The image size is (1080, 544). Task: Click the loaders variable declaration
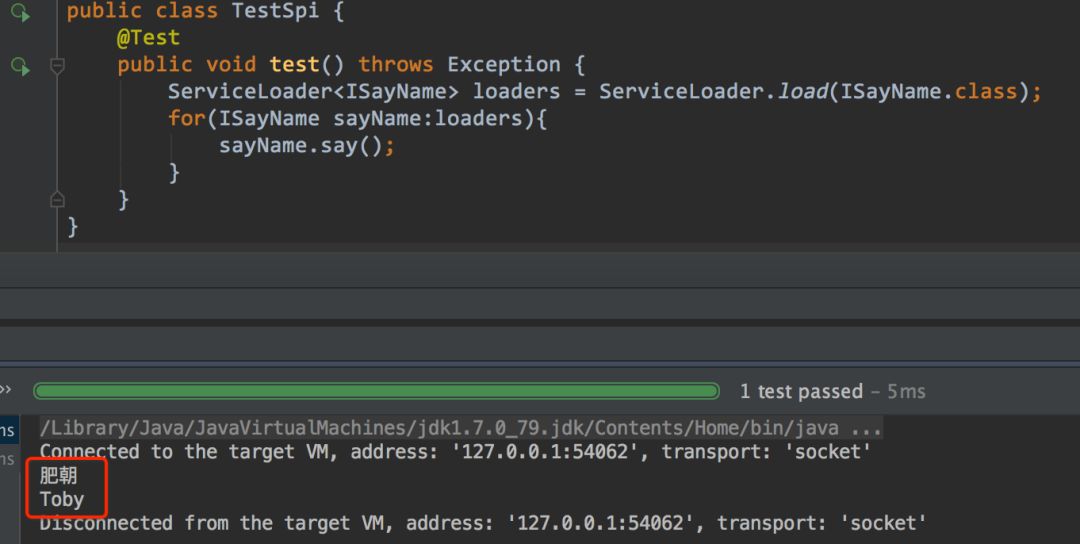(516, 91)
